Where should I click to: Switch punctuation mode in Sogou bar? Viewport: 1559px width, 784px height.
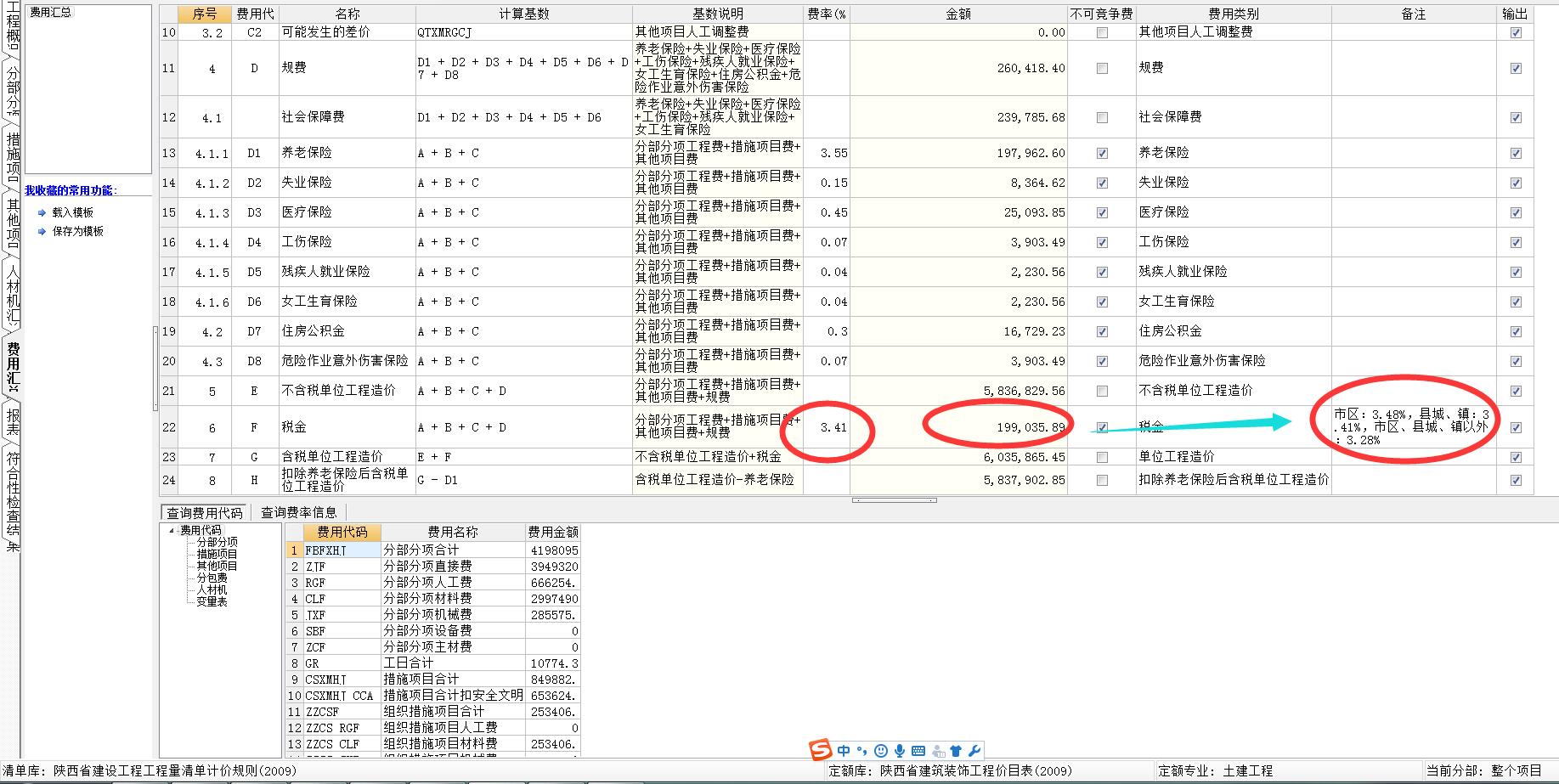coord(861,751)
